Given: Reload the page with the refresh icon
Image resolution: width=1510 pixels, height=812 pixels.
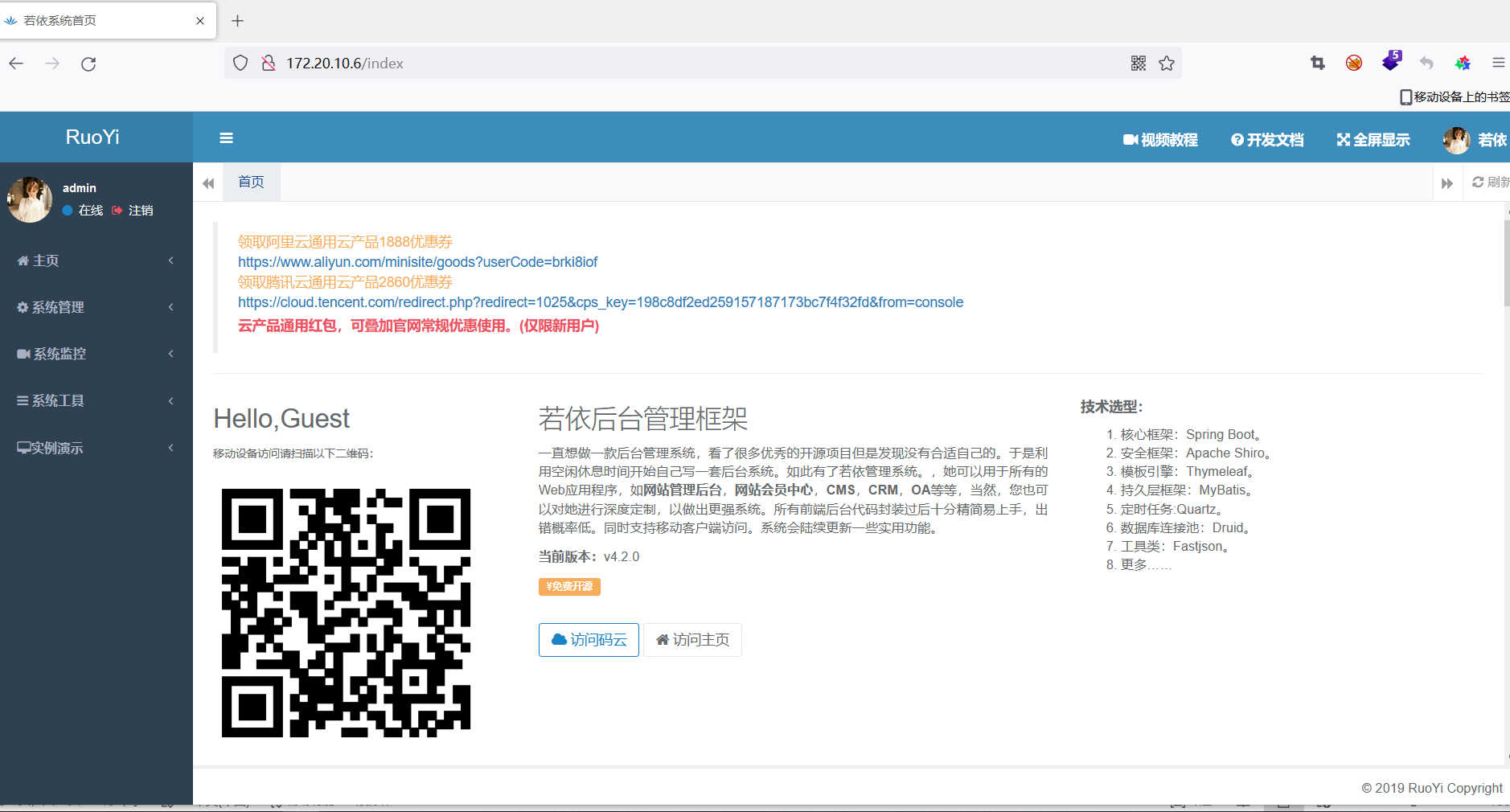Looking at the screenshot, I should point(88,64).
